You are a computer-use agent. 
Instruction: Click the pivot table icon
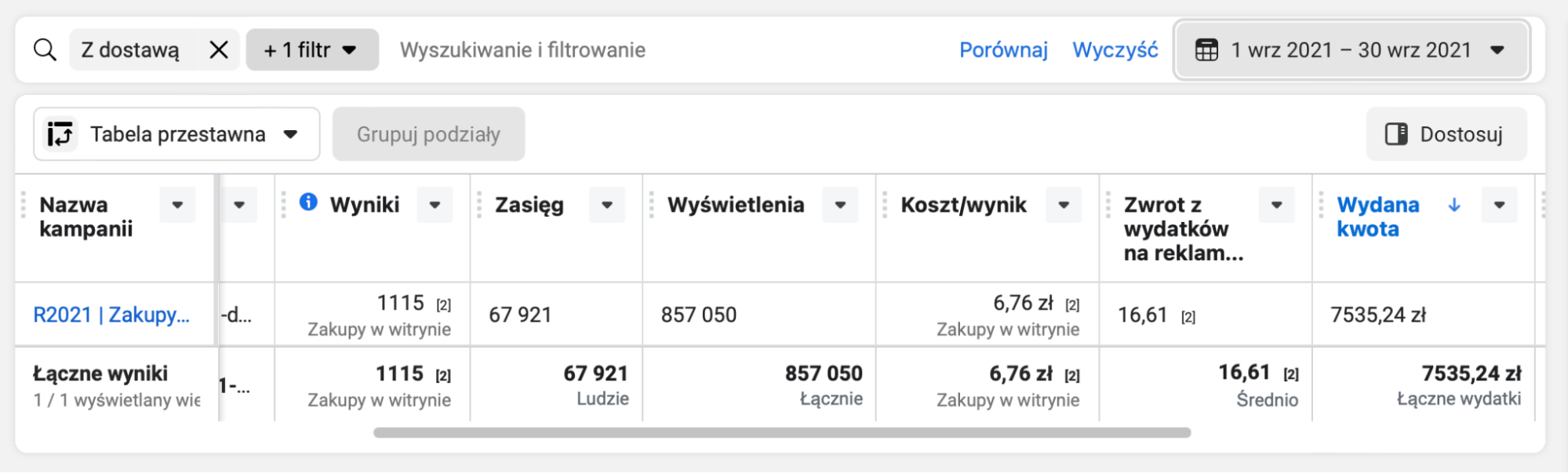click(x=60, y=134)
